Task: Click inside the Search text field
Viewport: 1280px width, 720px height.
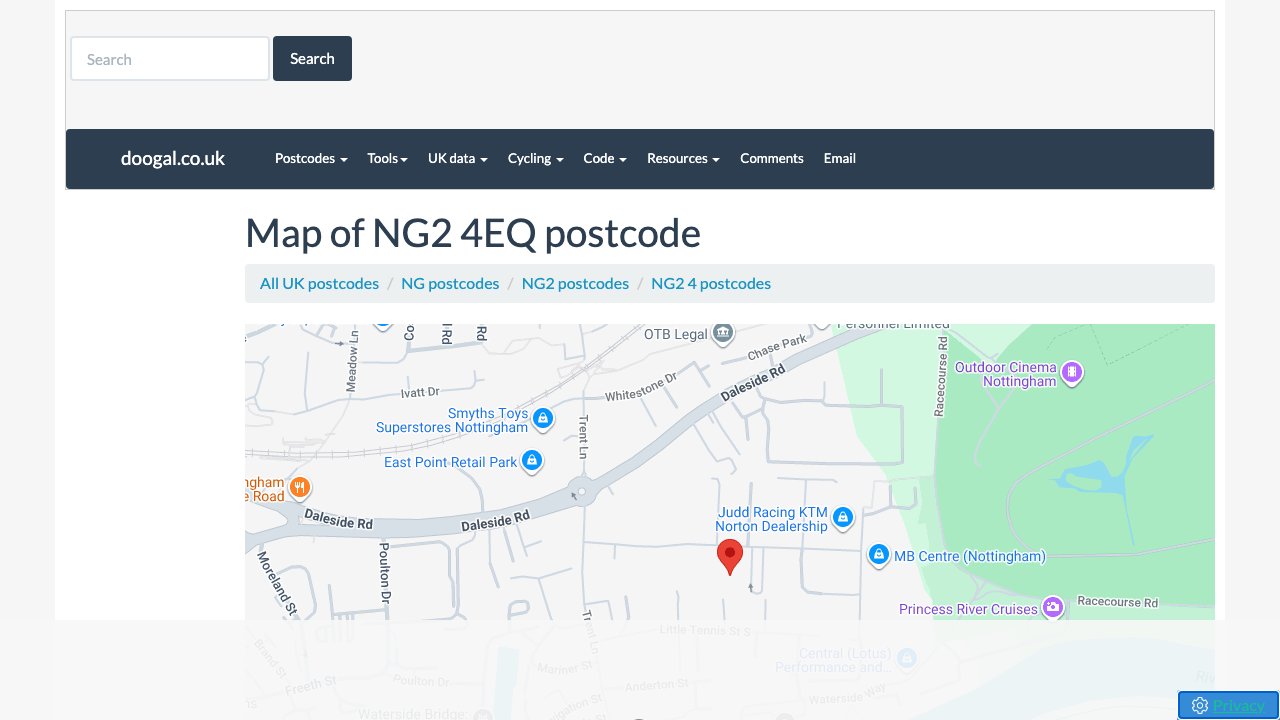Action: coord(169,58)
